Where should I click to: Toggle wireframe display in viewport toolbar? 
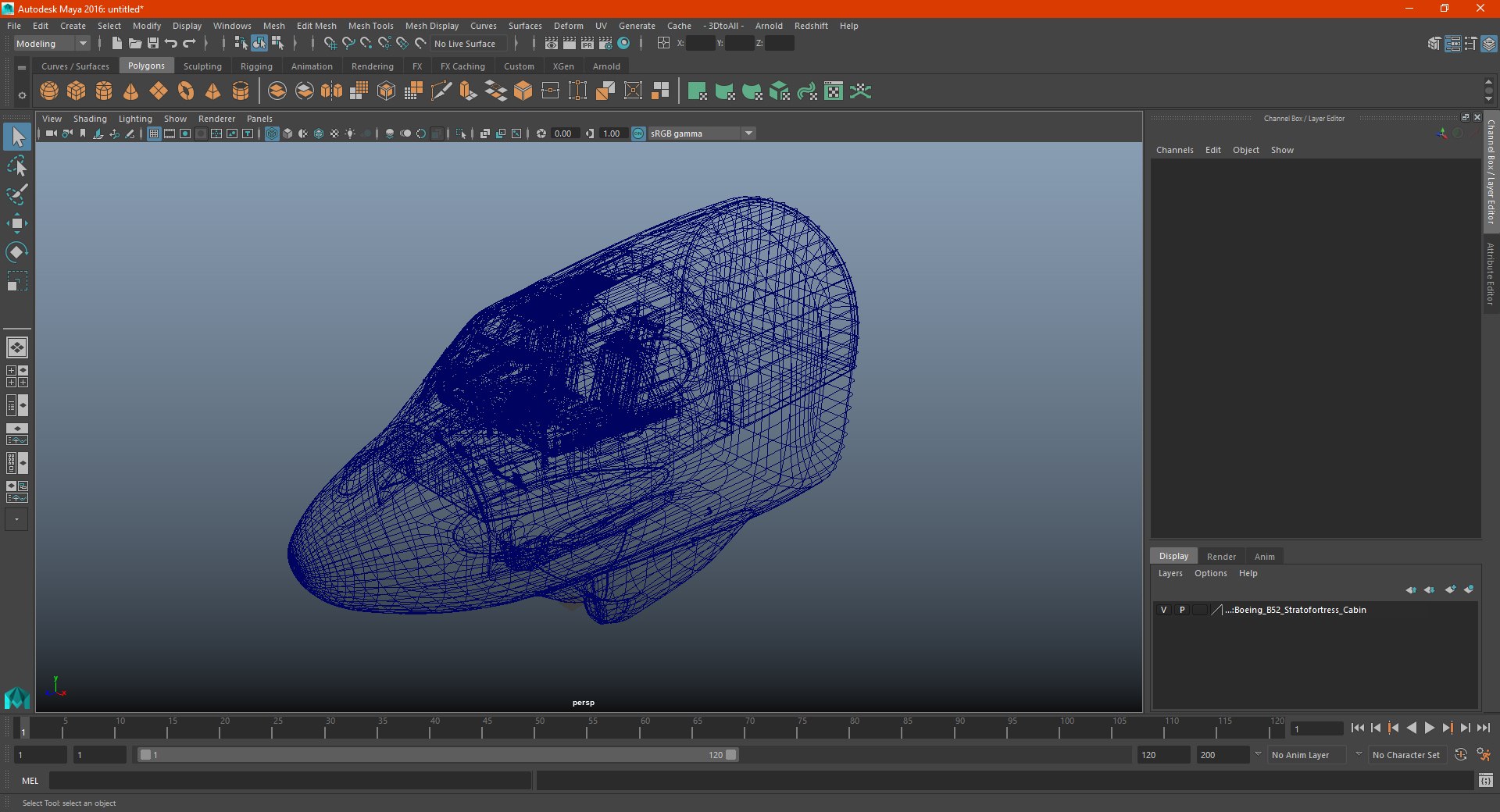272,134
